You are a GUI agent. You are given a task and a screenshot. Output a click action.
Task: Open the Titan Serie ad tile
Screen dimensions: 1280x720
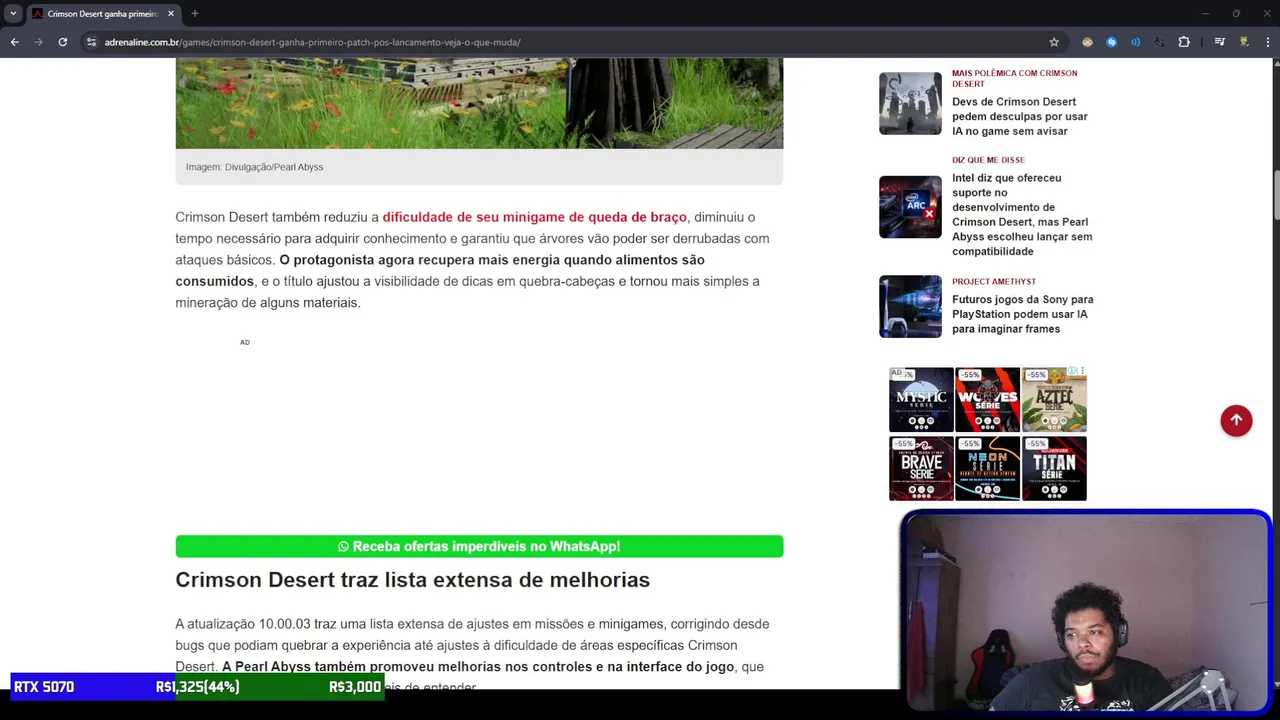click(x=1054, y=468)
